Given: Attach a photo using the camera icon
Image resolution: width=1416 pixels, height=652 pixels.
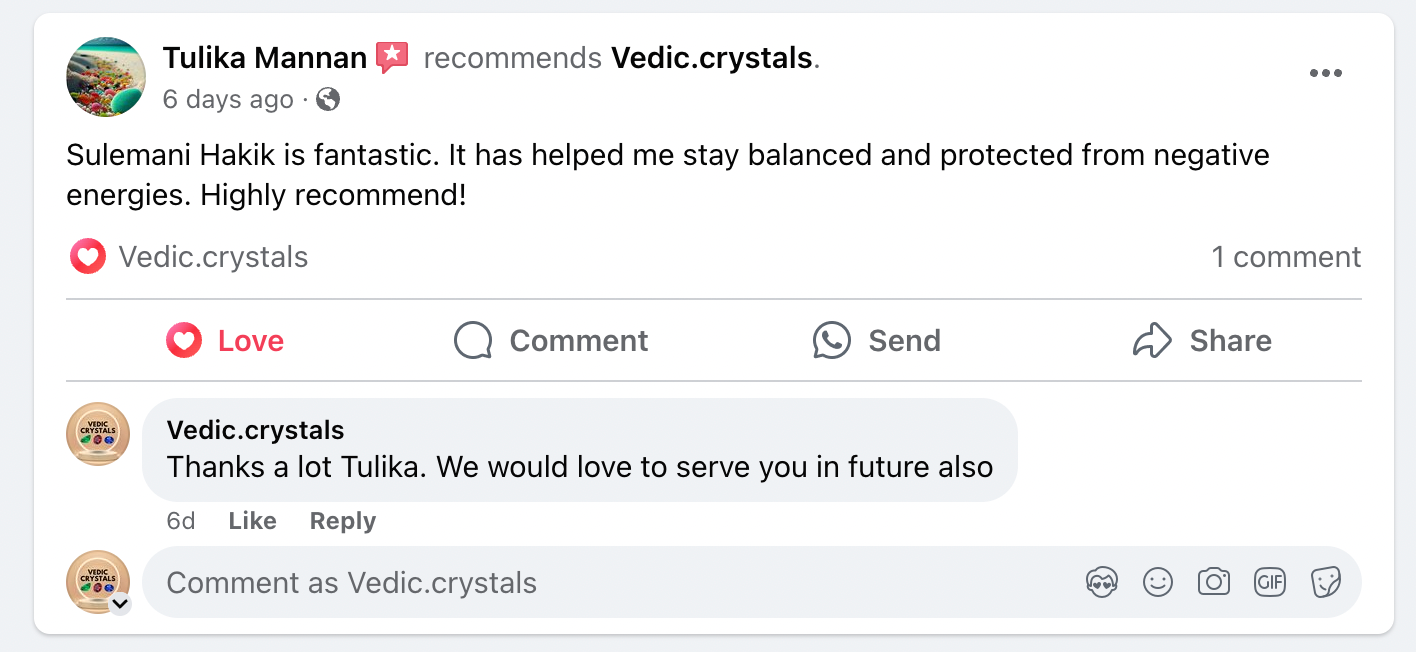Looking at the screenshot, I should (x=1213, y=582).
